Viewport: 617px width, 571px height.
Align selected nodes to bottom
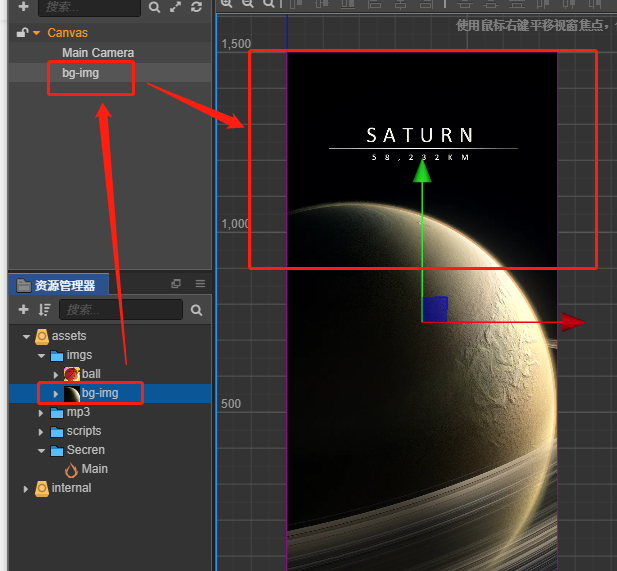pos(348,4)
